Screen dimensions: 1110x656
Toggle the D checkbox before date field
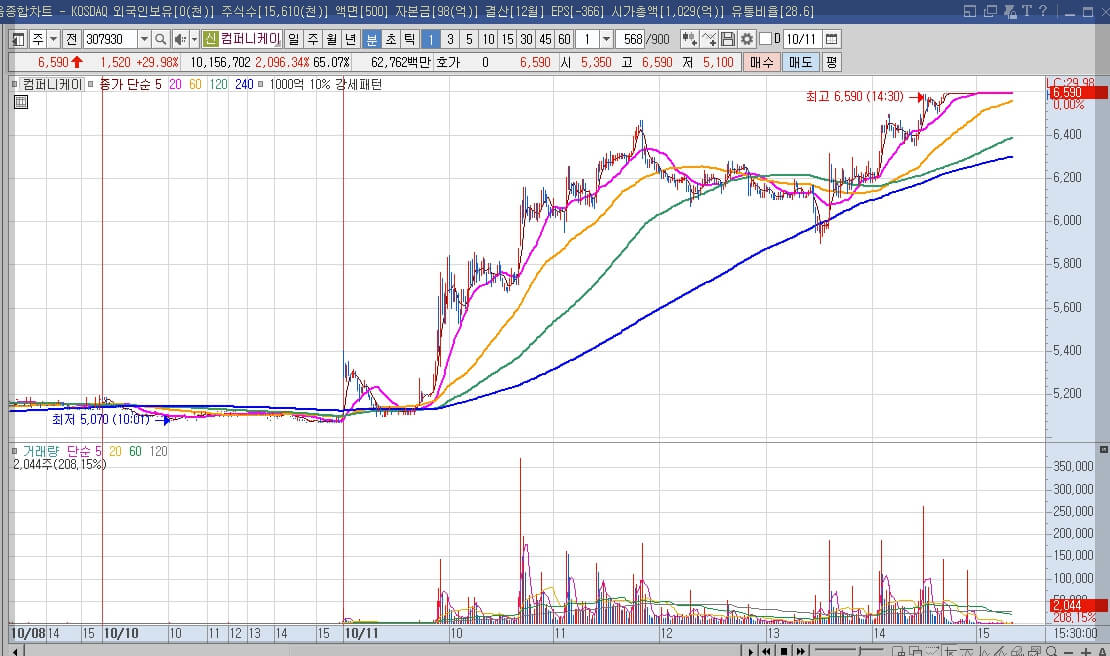(x=765, y=39)
